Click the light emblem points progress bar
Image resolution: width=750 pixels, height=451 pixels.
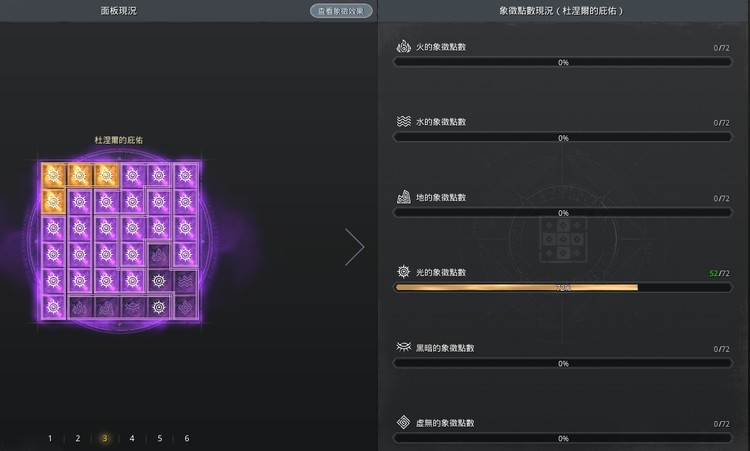click(563, 288)
